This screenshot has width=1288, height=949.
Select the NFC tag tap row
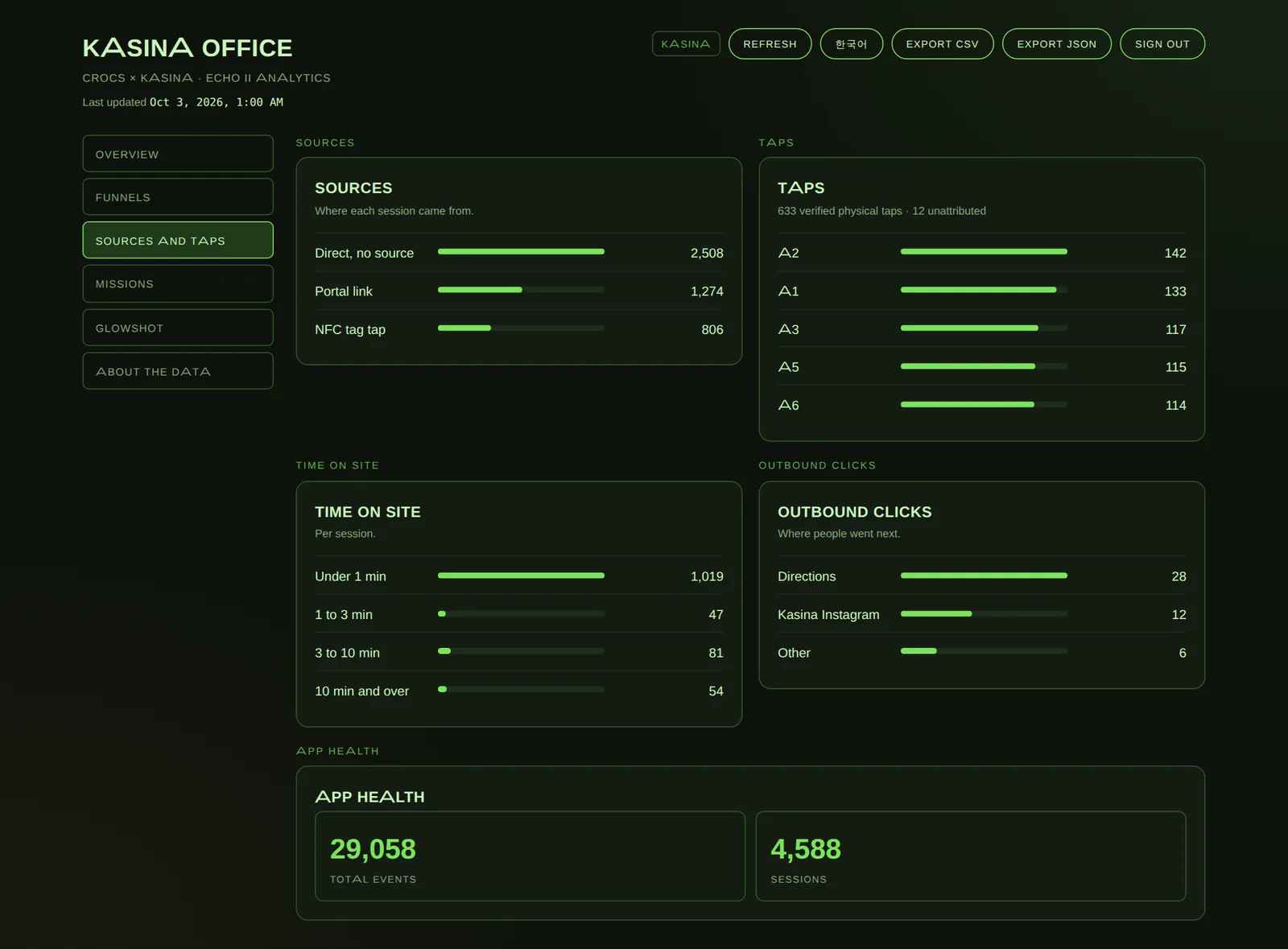pos(519,329)
